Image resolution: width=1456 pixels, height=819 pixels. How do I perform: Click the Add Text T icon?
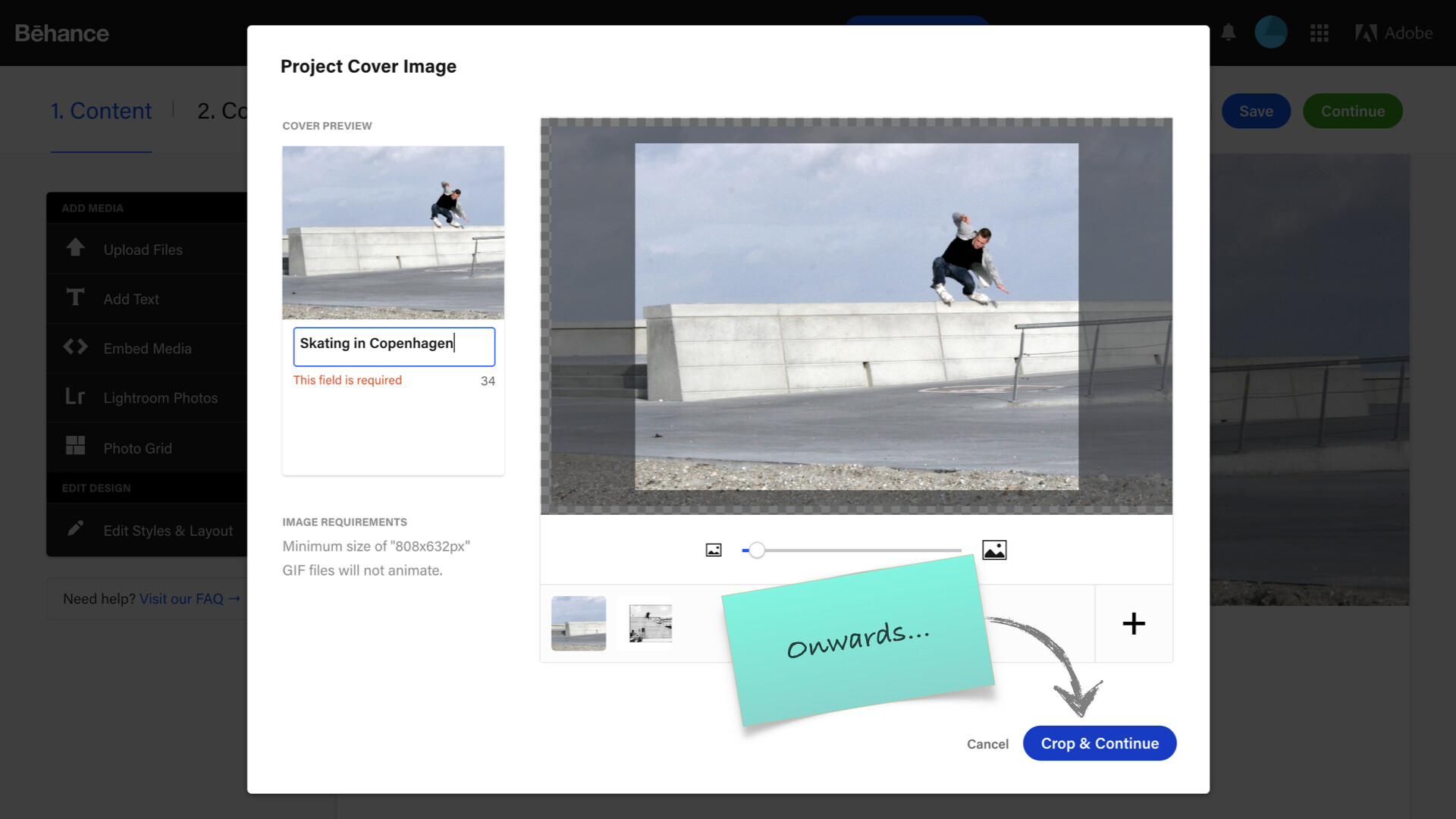(75, 297)
